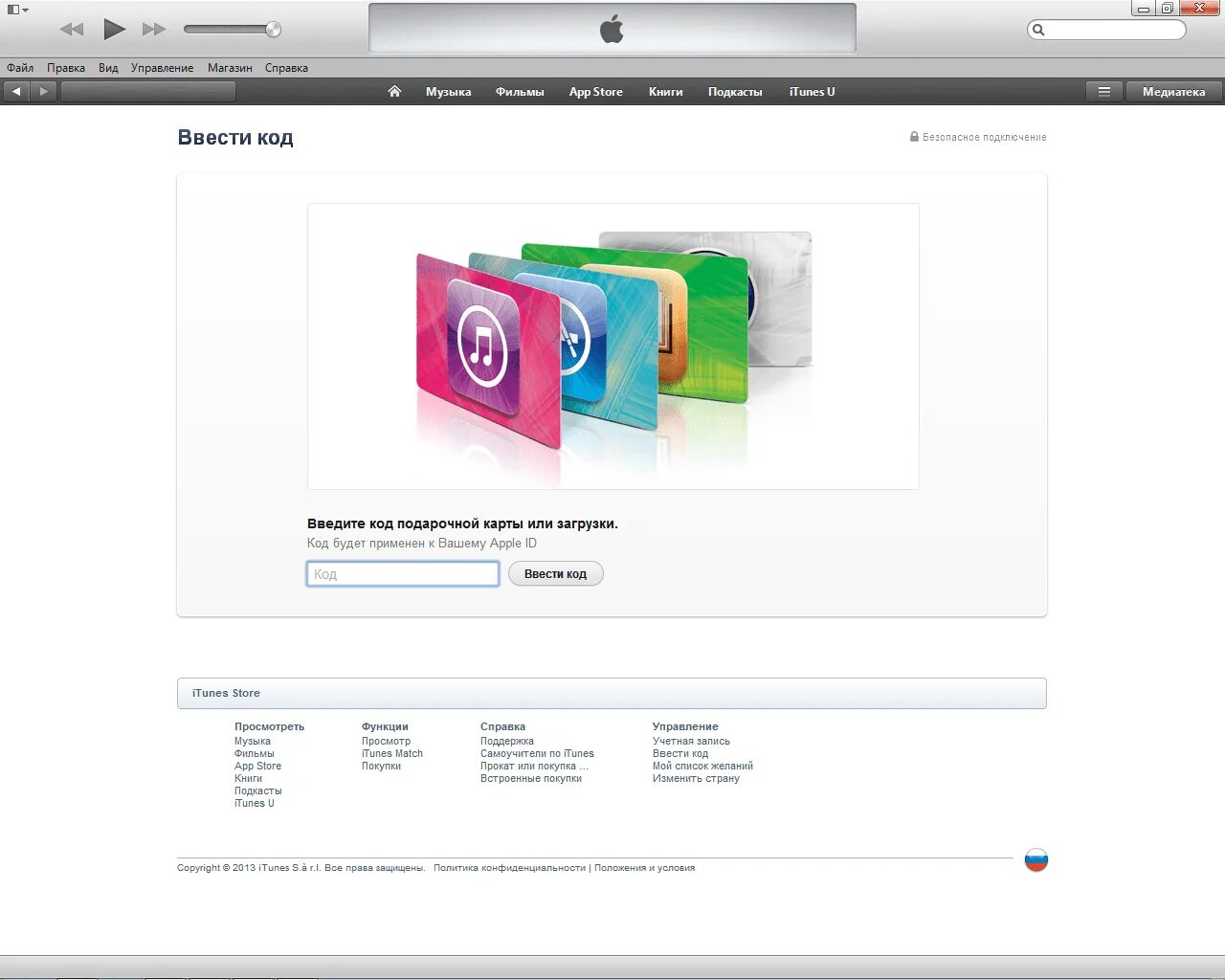Open App Store link in footer
The width and height of the screenshot is (1225, 980).
pyautogui.click(x=257, y=766)
